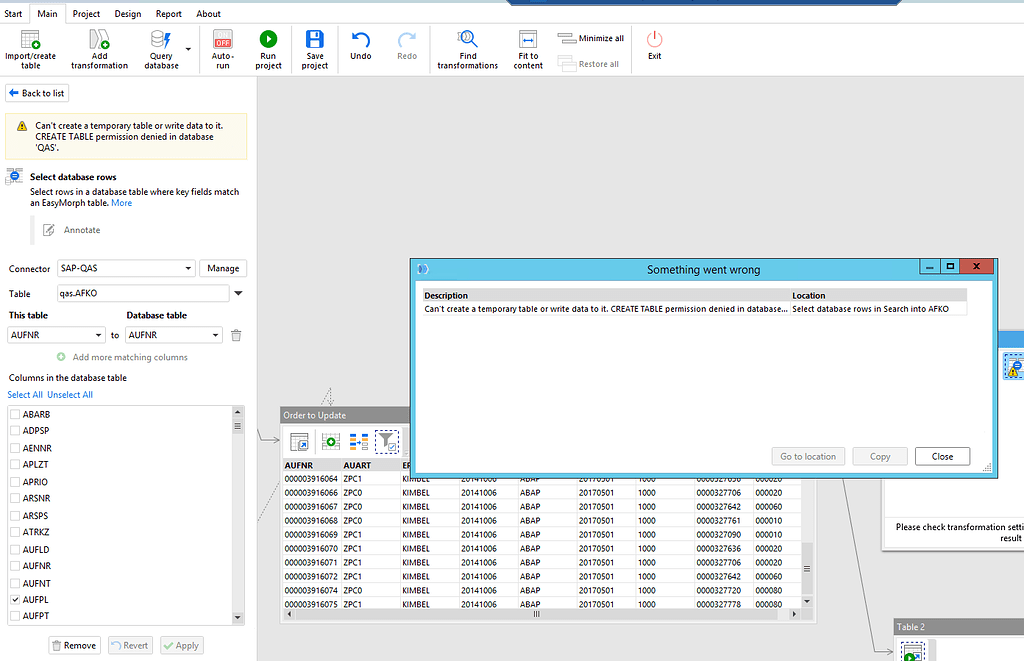Click the Table qas.AFKO input field
Screen dimensions: 1024x661
[x=143, y=293]
